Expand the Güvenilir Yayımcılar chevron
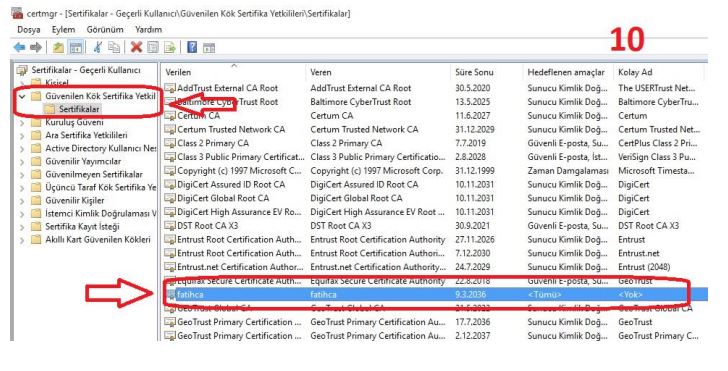Image resolution: width=728 pixels, height=371 pixels. 22,162
